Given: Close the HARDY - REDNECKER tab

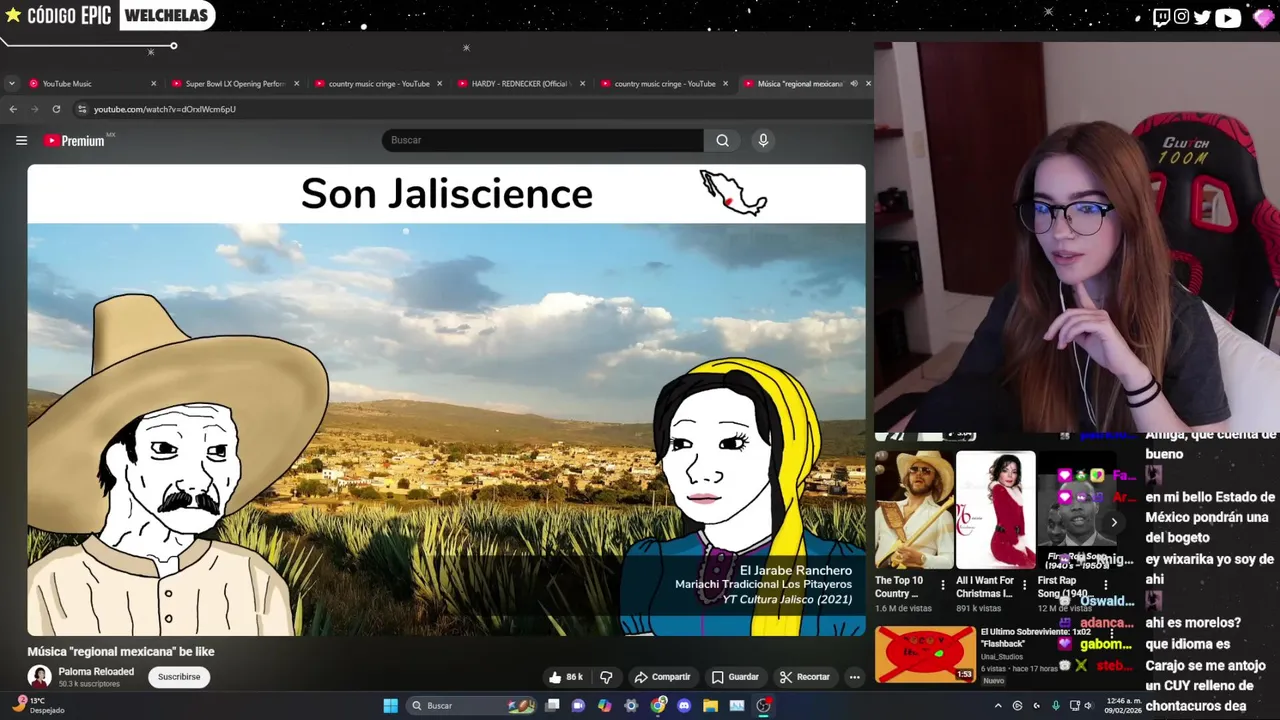Looking at the screenshot, I should [582, 84].
